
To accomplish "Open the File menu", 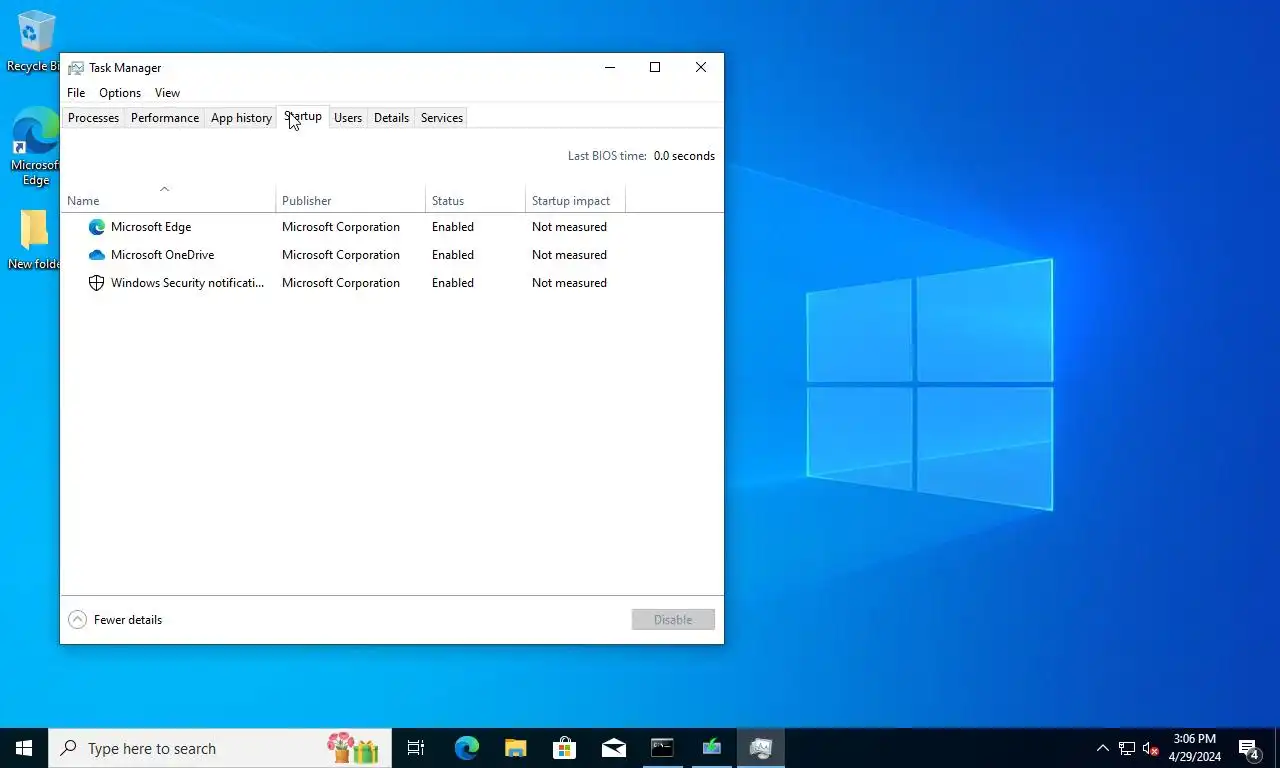I will click(x=76, y=93).
